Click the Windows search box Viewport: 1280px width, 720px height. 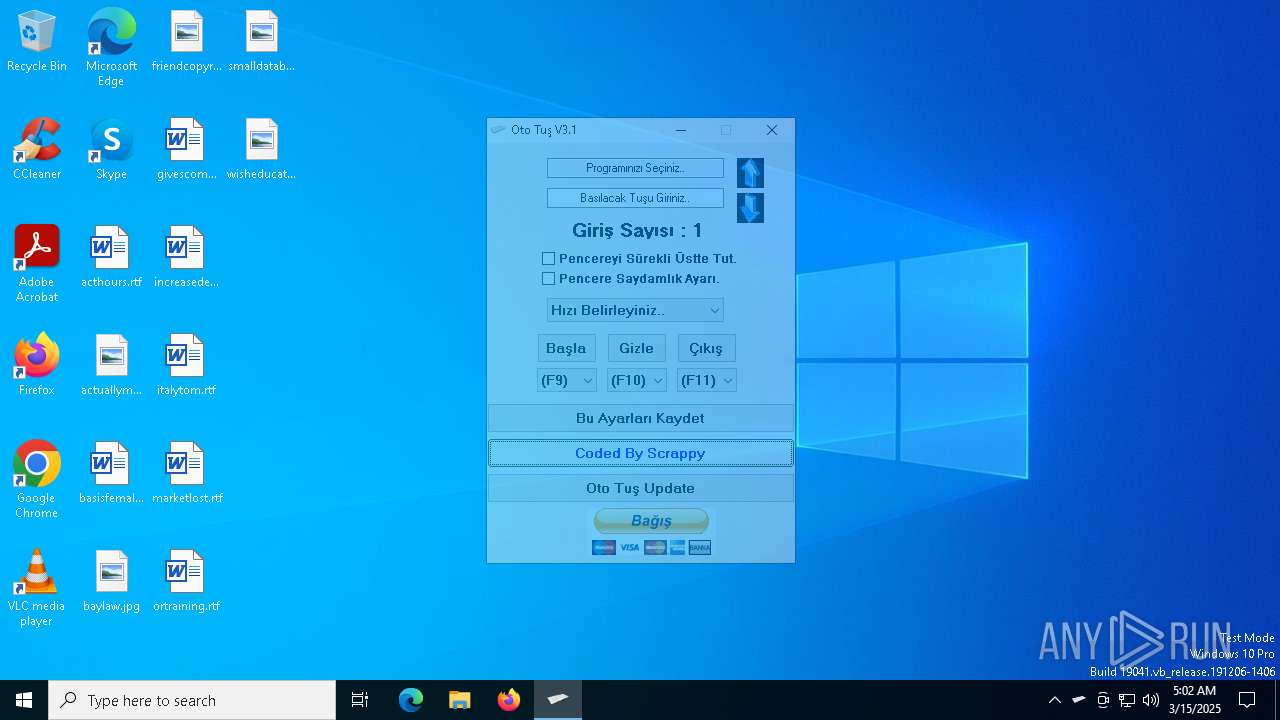[192, 700]
